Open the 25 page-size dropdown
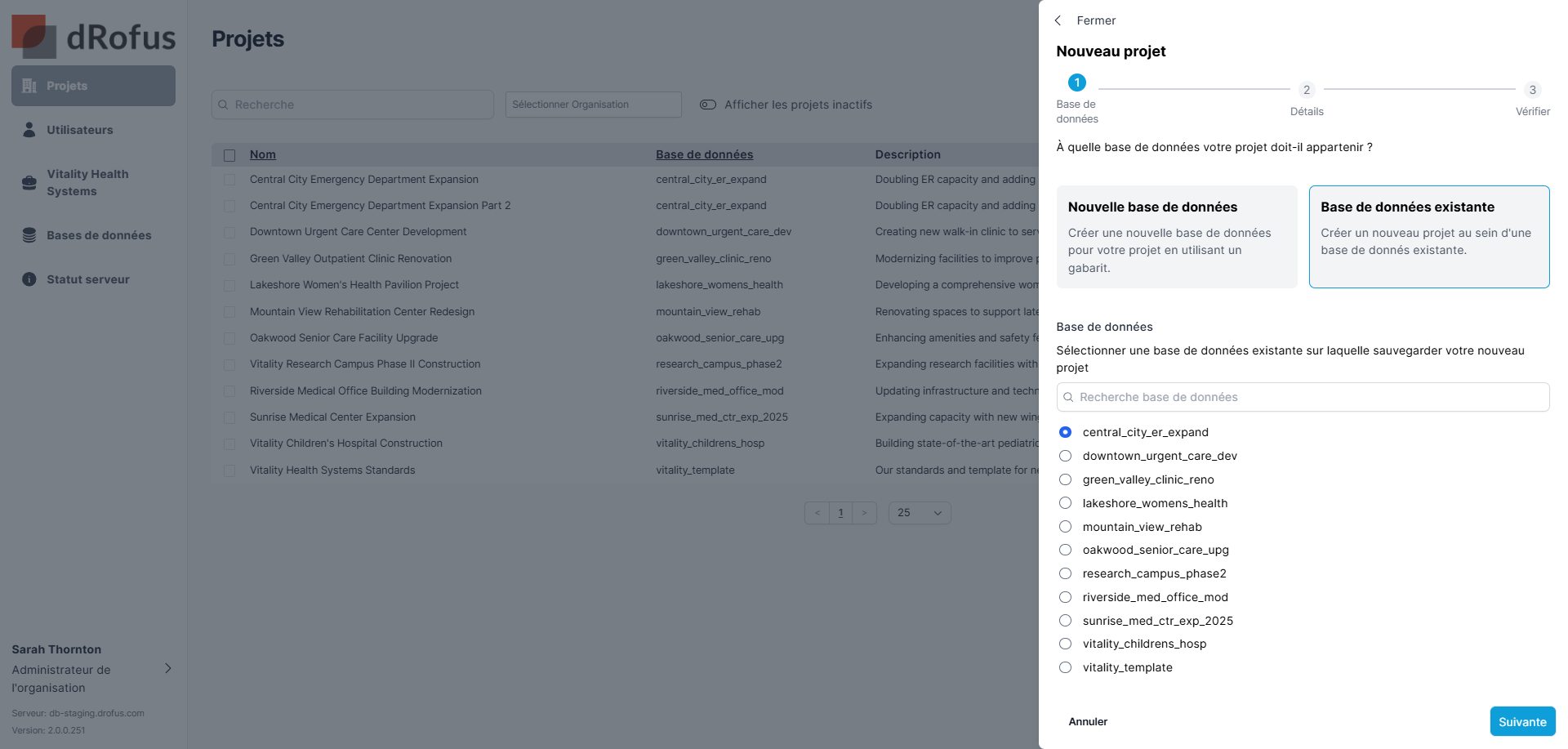This screenshot has width=1568, height=749. coord(920,513)
